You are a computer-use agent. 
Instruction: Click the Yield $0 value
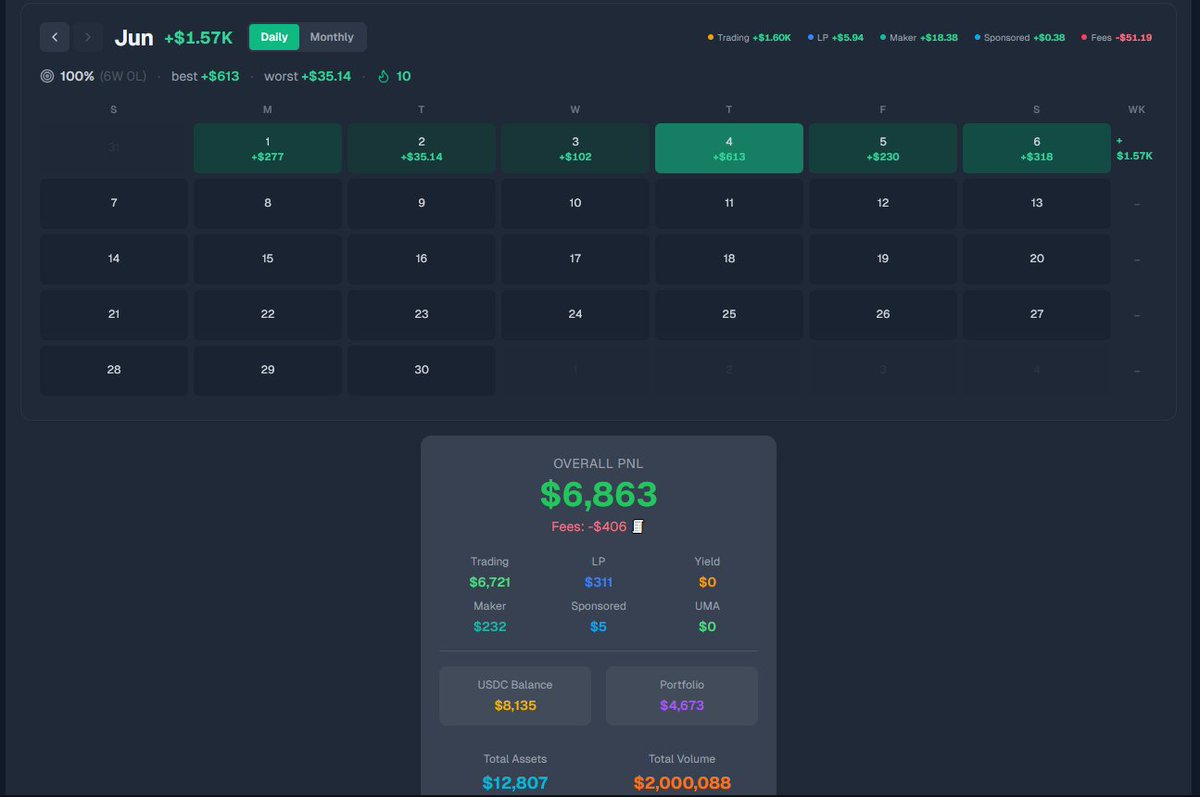point(707,582)
